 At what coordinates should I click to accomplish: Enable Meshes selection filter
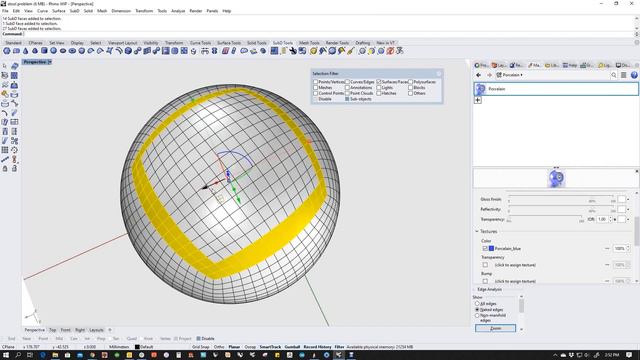pyautogui.click(x=316, y=87)
